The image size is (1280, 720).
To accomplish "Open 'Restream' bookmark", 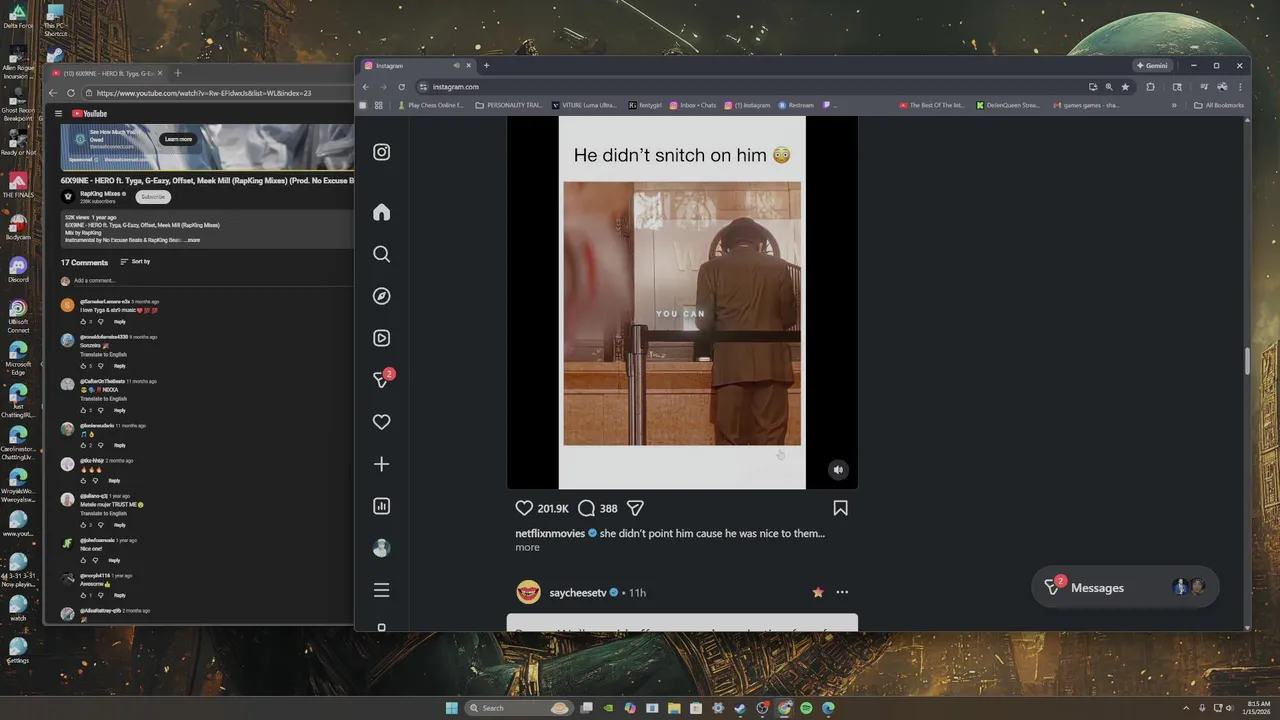I will 796,105.
